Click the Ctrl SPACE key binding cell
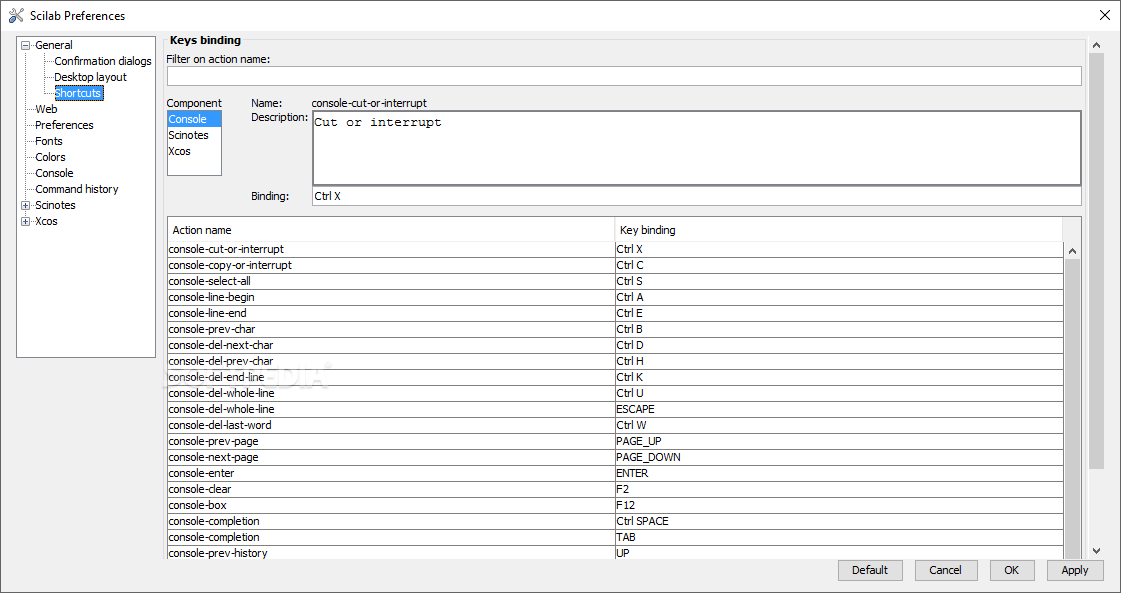Viewport: 1121px width, 593px height. point(839,521)
